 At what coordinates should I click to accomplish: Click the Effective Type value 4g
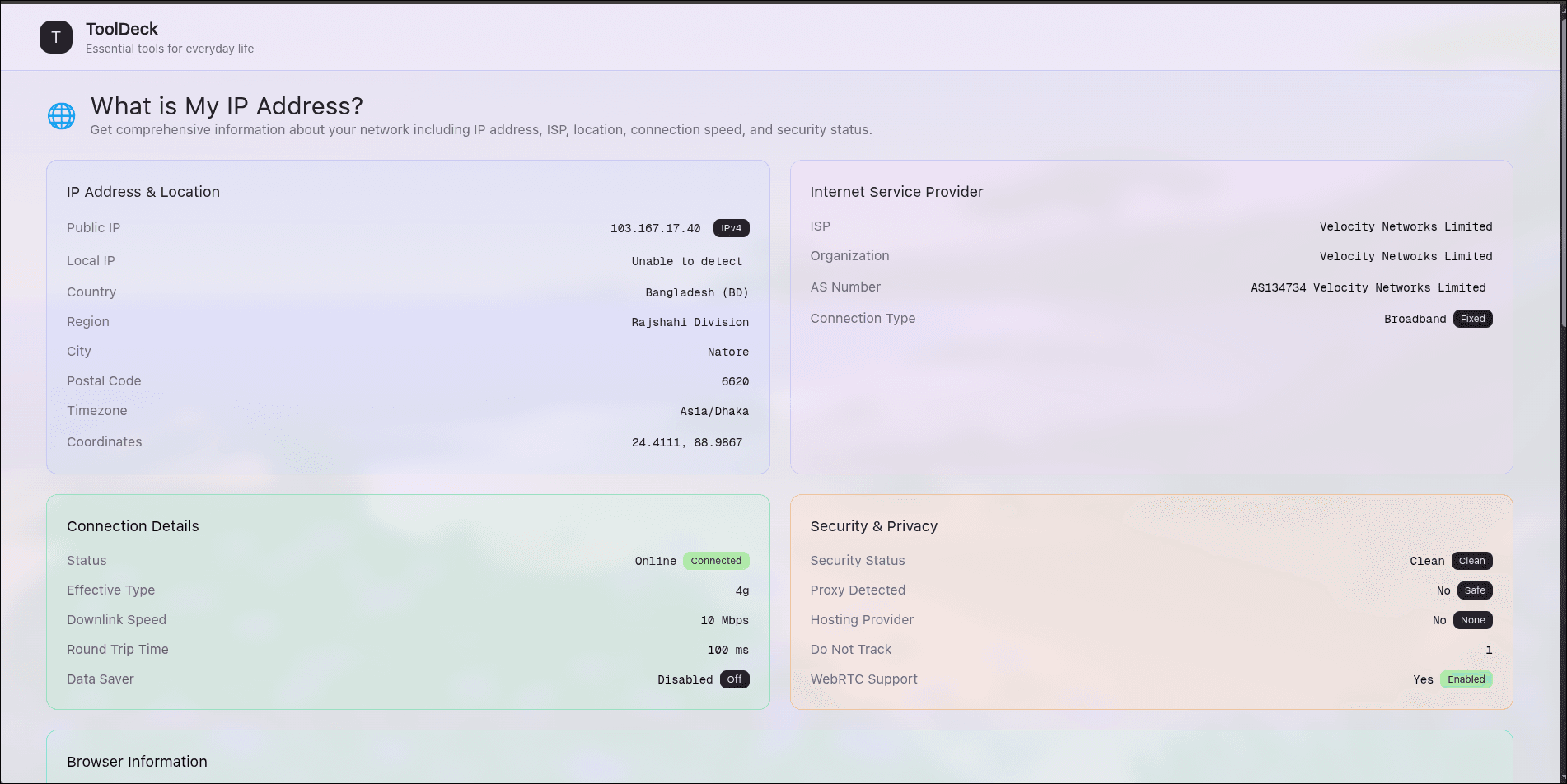pos(742,590)
